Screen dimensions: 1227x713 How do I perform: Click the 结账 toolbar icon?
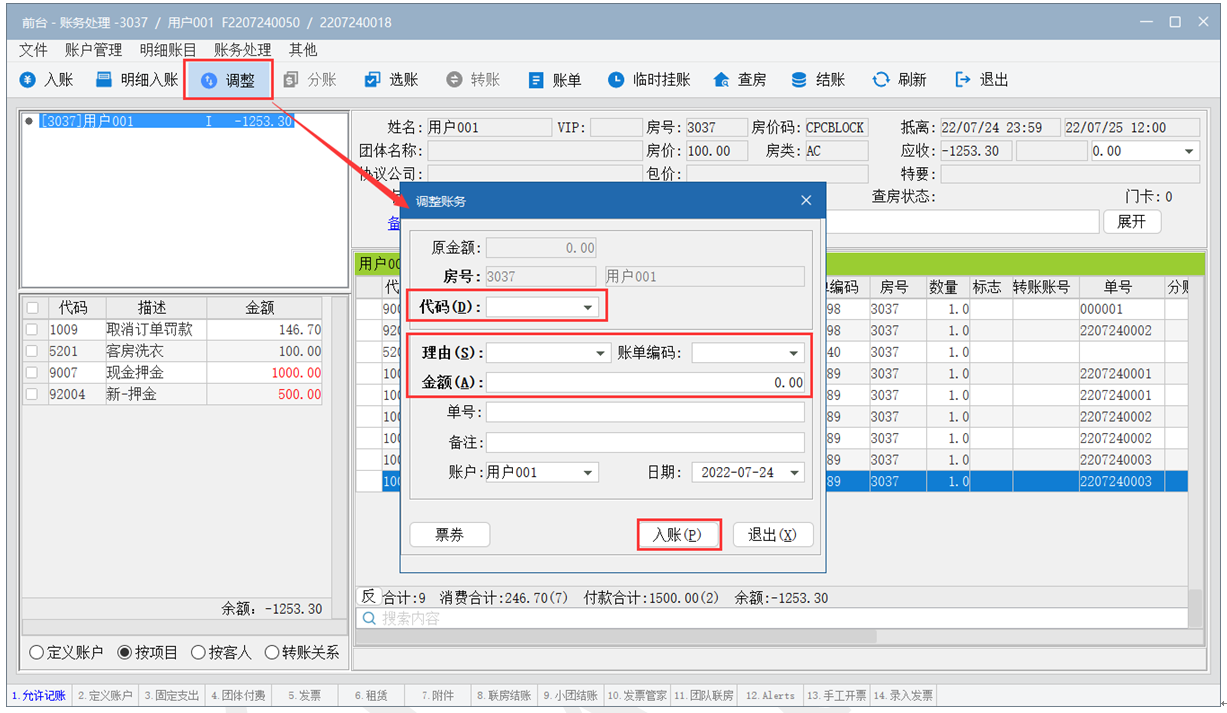[x=799, y=80]
